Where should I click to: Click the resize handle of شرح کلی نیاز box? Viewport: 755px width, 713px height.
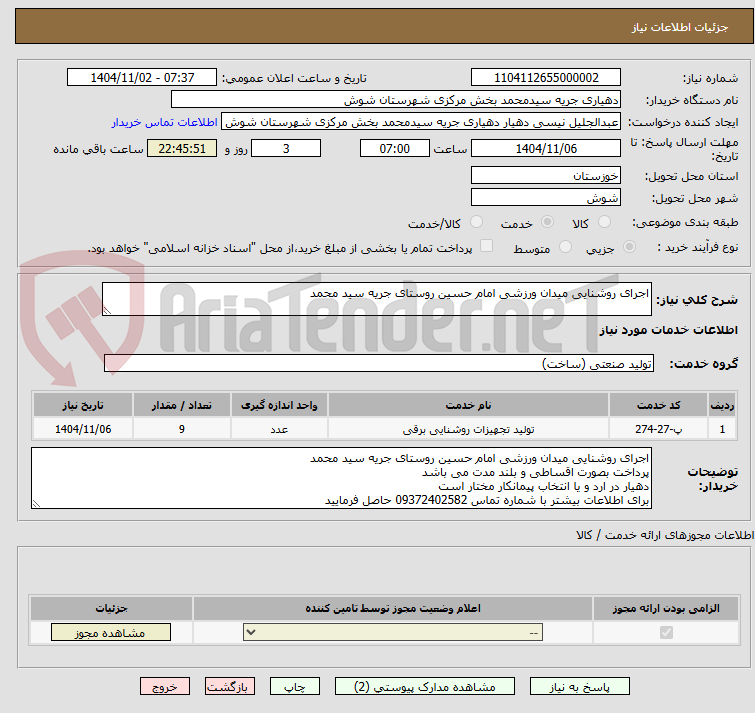107,311
